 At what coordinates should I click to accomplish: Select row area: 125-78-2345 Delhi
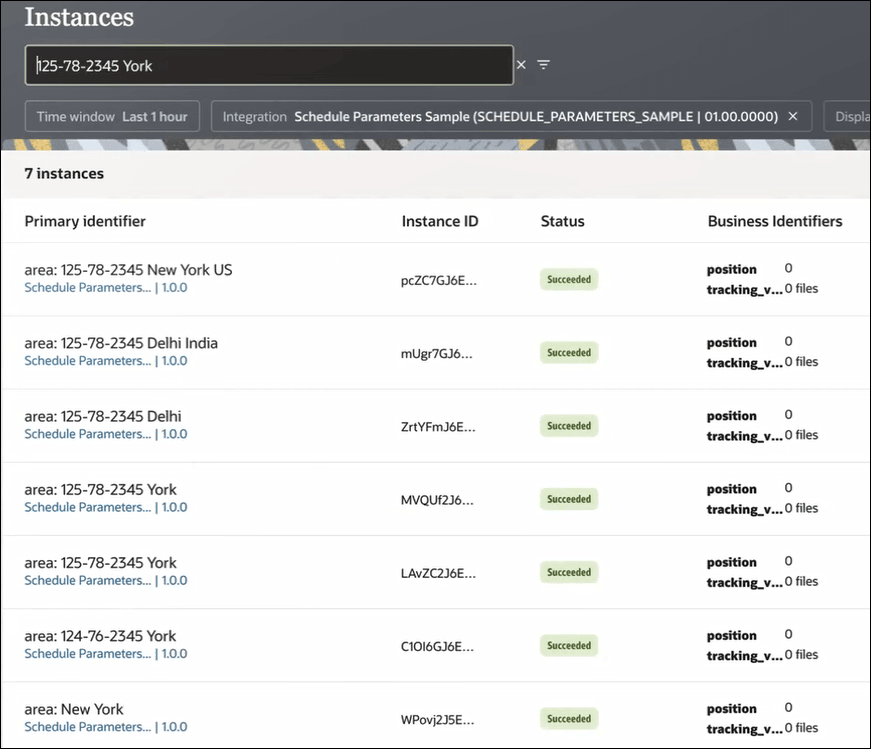point(436,426)
